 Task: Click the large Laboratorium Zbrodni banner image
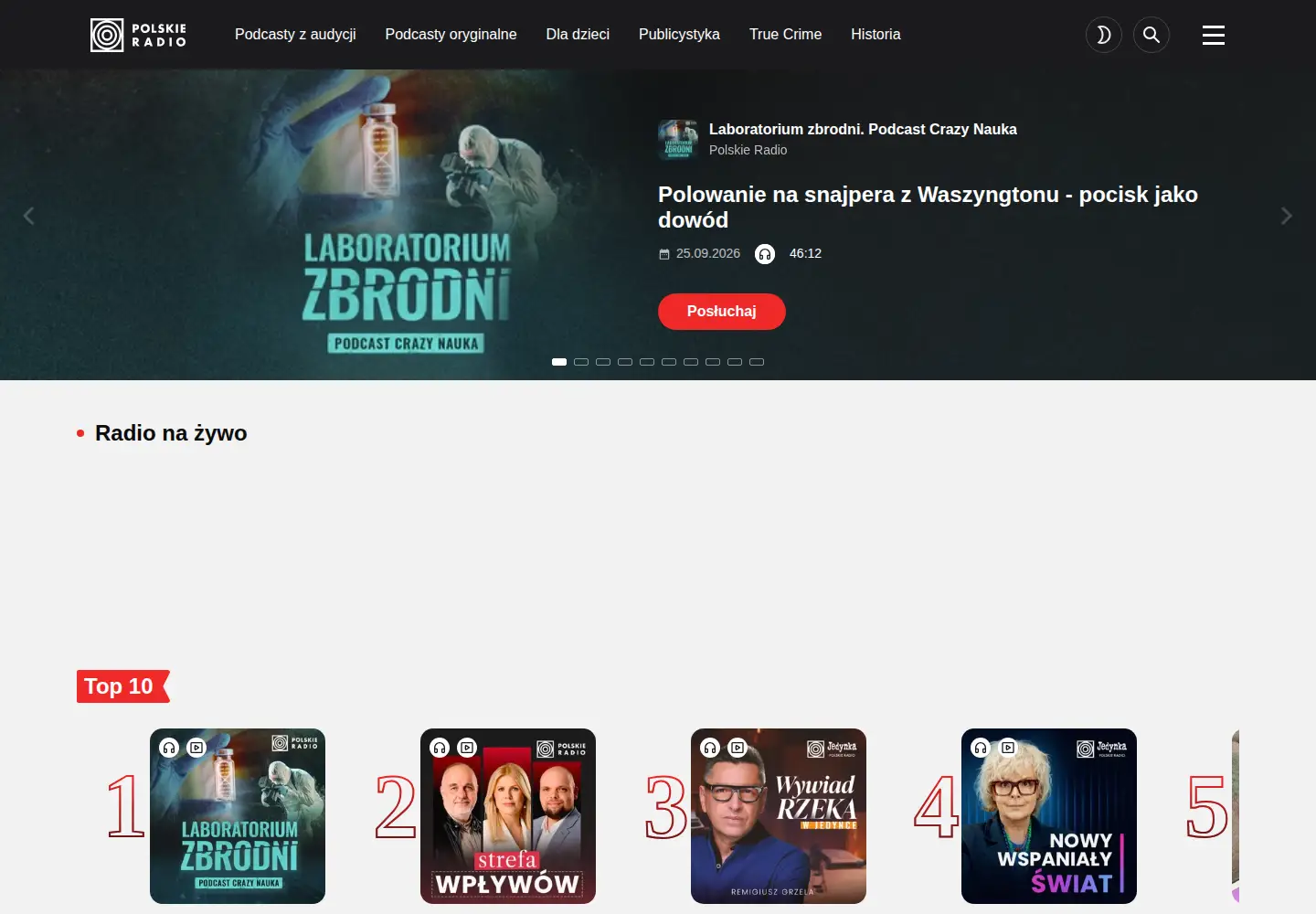pyautogui.click(x=407, y=225)
